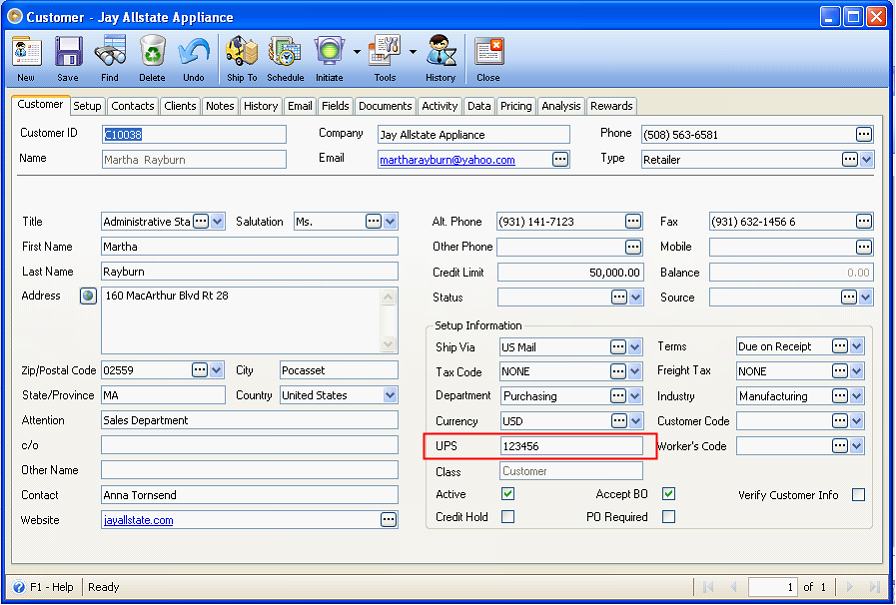Click the ellipsis button in the Phone field
896x605 pixels.
point(864,135)
